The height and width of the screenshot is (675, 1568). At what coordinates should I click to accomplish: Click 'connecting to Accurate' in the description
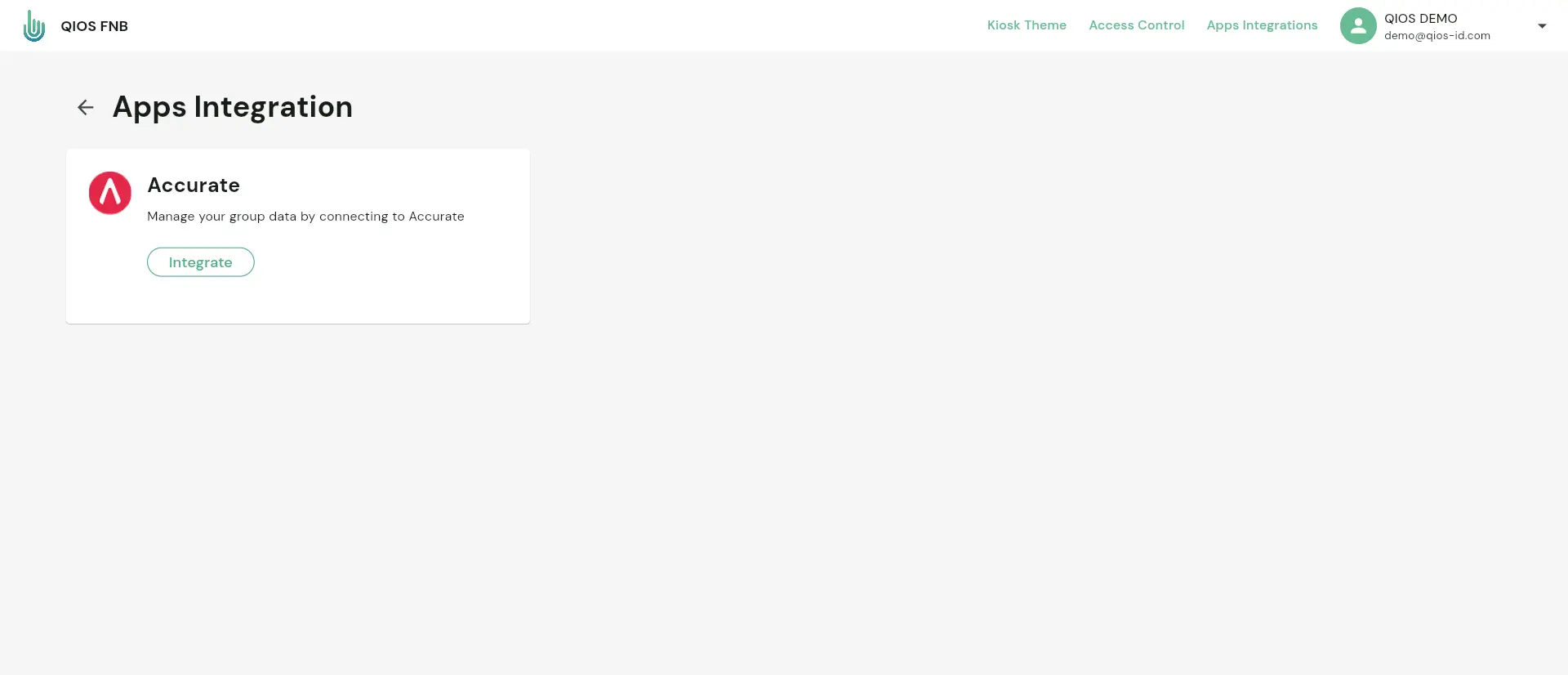pyautogui.click(x=392, y=217)
